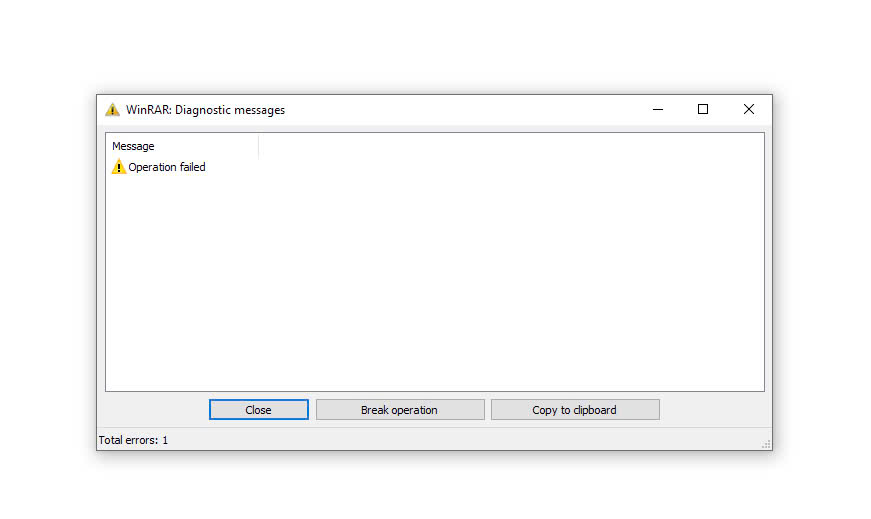Click the Message column header

coord(134,146)
